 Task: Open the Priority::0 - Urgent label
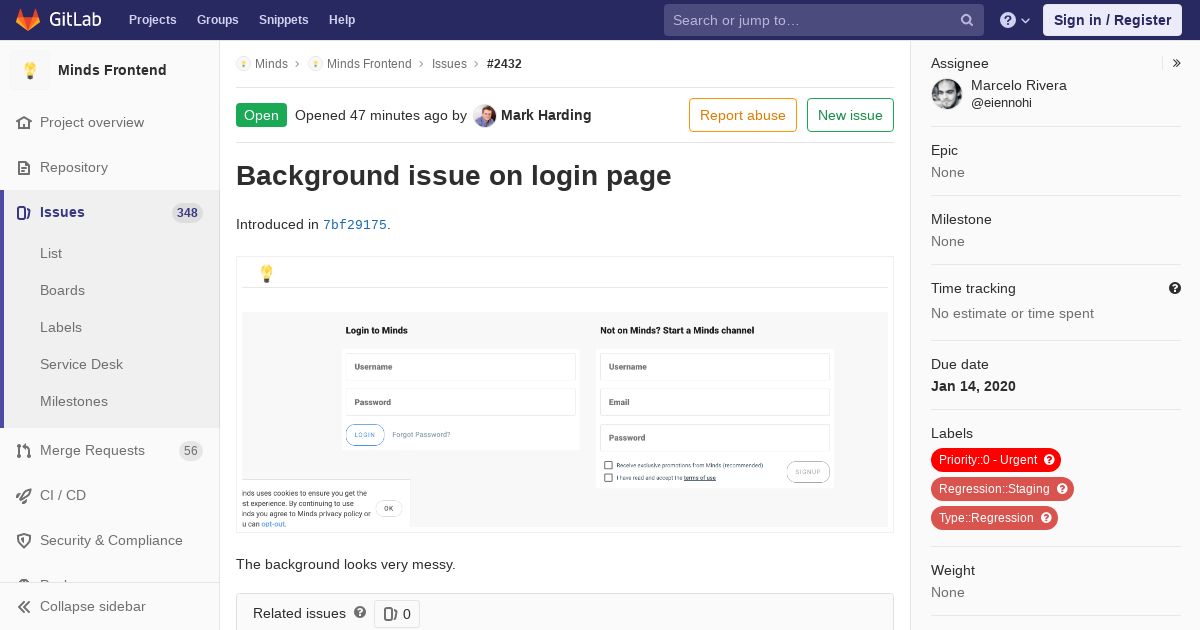point(988,460)
